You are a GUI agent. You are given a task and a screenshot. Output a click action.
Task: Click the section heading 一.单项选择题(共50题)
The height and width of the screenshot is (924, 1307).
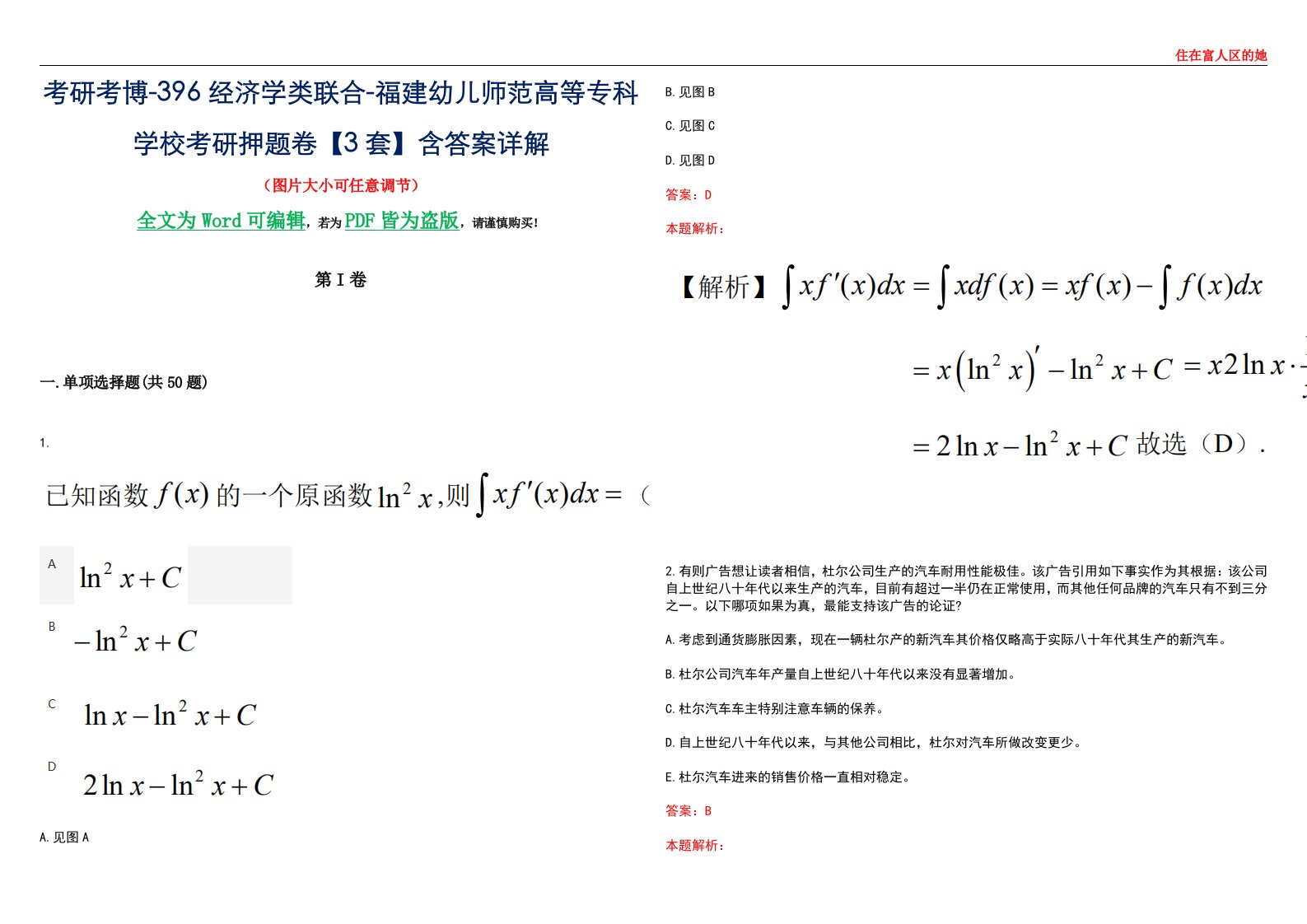[x=124, y=382]
